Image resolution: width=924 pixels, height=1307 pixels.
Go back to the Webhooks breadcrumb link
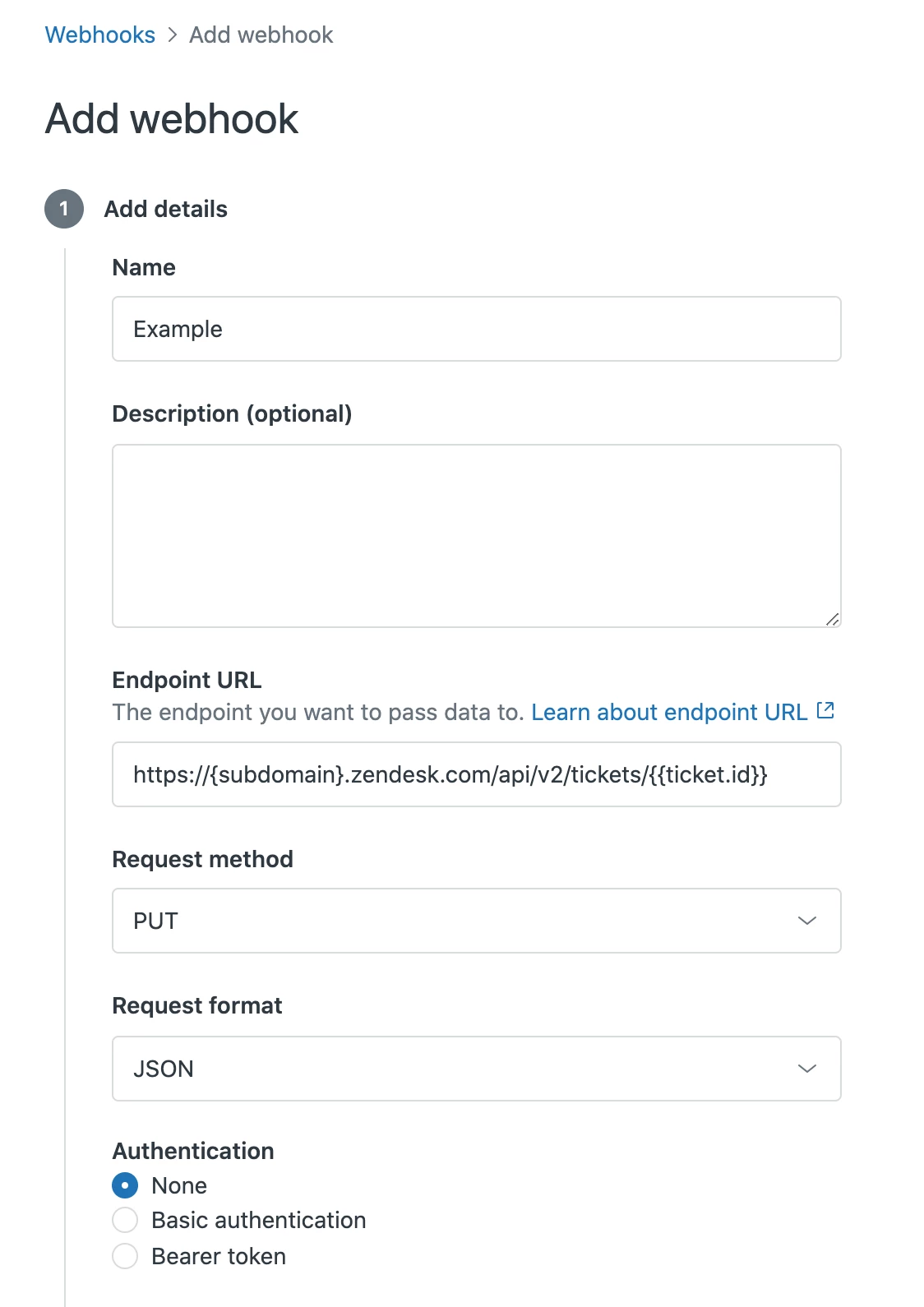click(99, 35)
